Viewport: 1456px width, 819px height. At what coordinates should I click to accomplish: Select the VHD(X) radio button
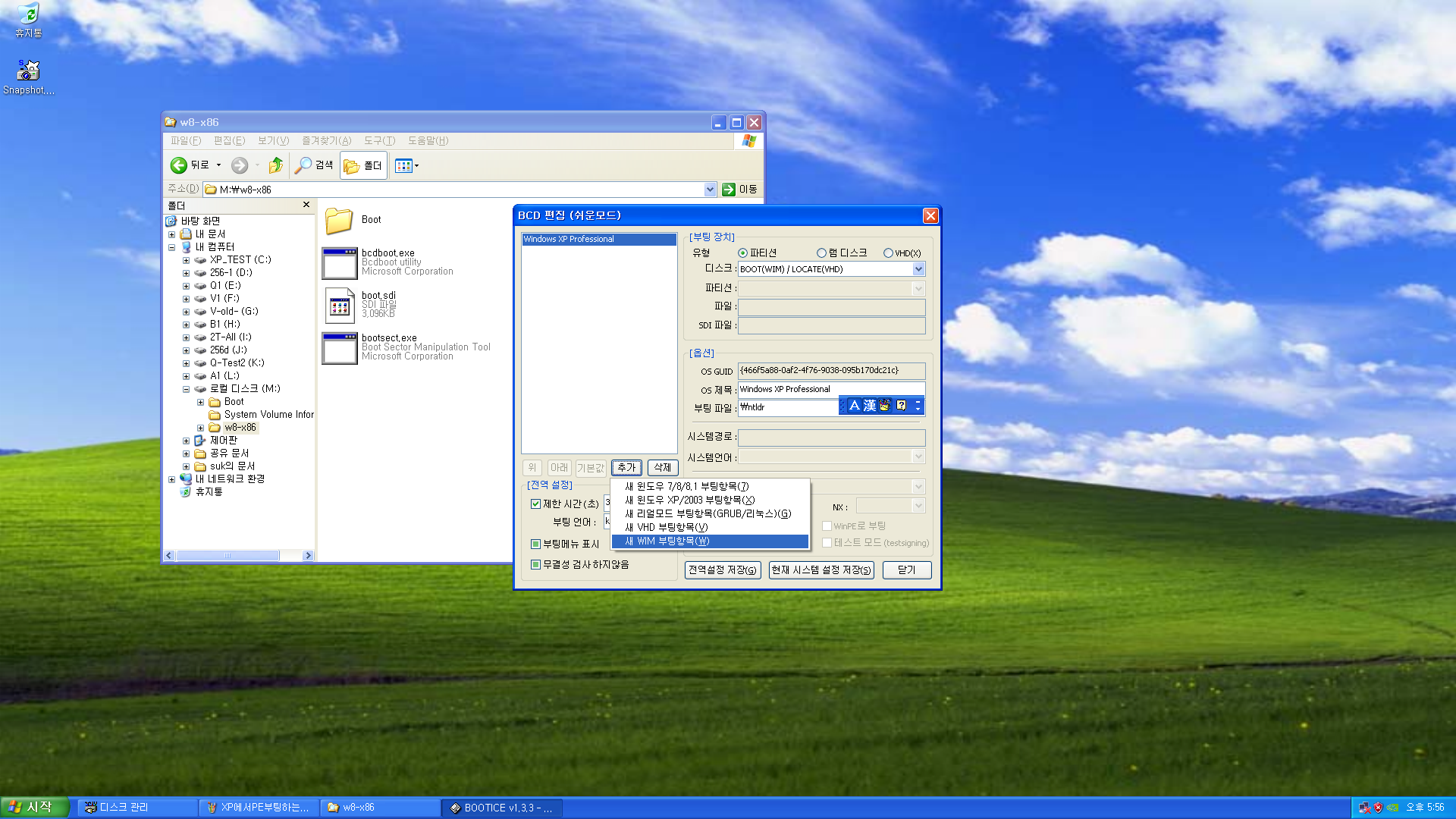coord(888,253)
